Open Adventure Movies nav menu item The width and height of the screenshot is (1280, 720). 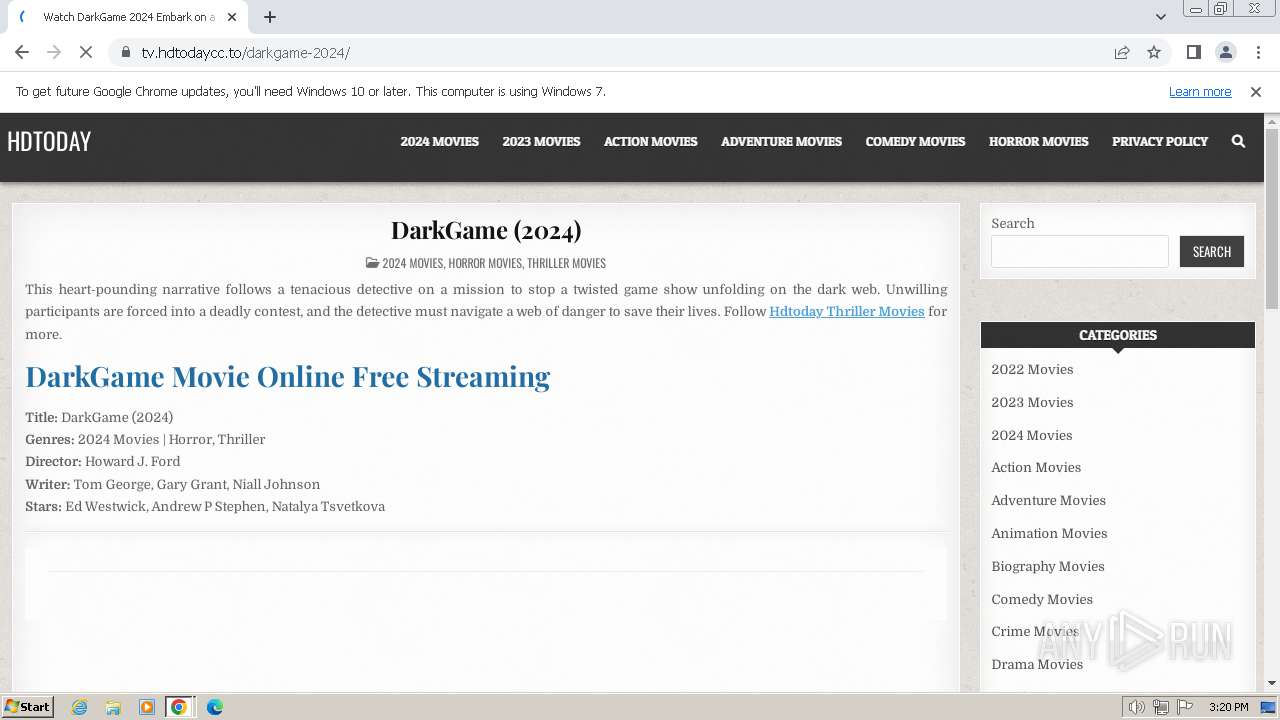(782, 141)
